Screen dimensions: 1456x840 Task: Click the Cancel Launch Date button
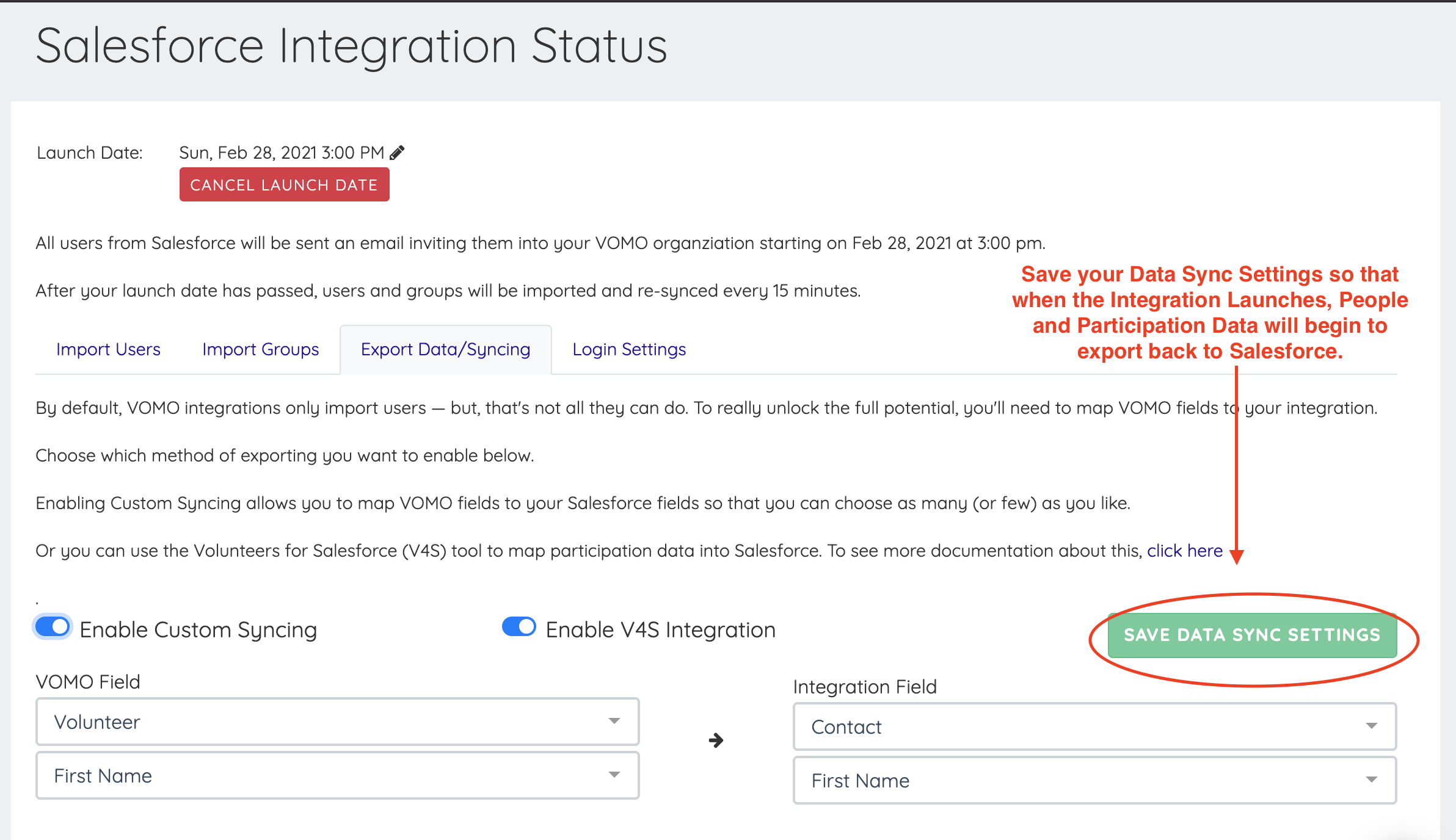tap(284, 184)
